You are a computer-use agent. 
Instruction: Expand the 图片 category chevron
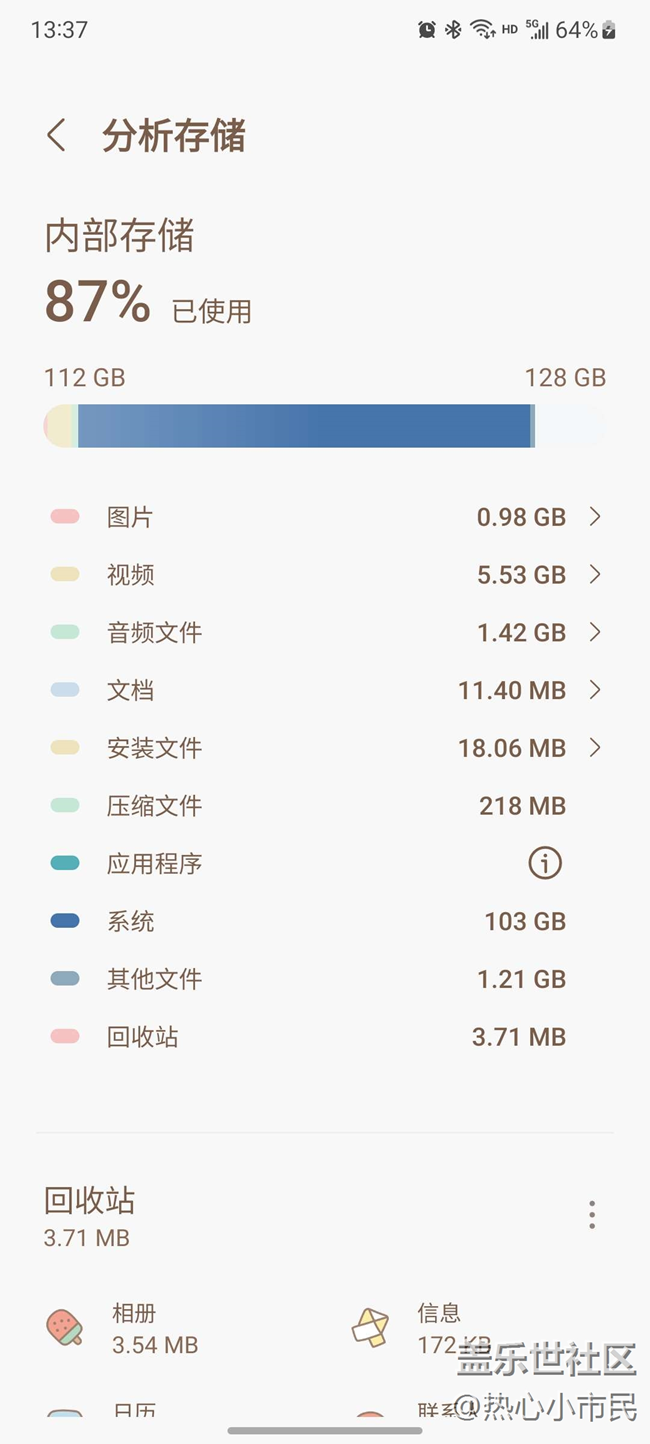point(595,517)
